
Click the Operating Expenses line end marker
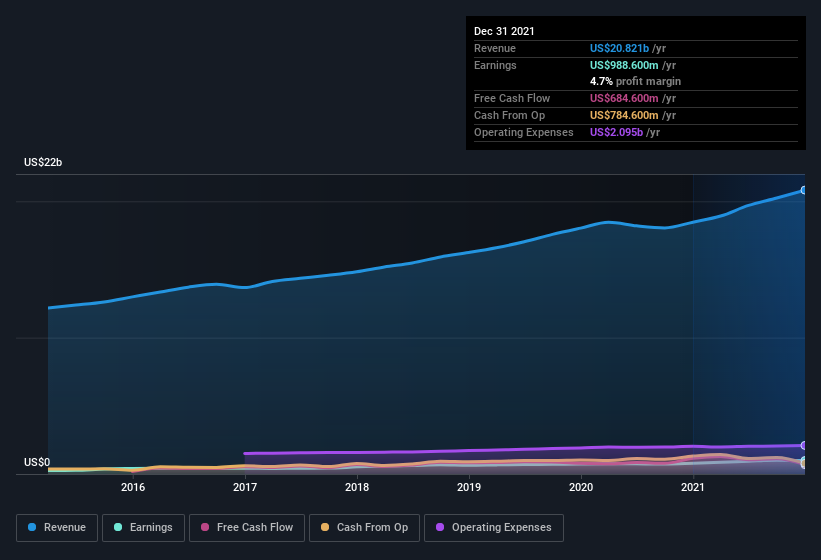(x=804, y=445)
